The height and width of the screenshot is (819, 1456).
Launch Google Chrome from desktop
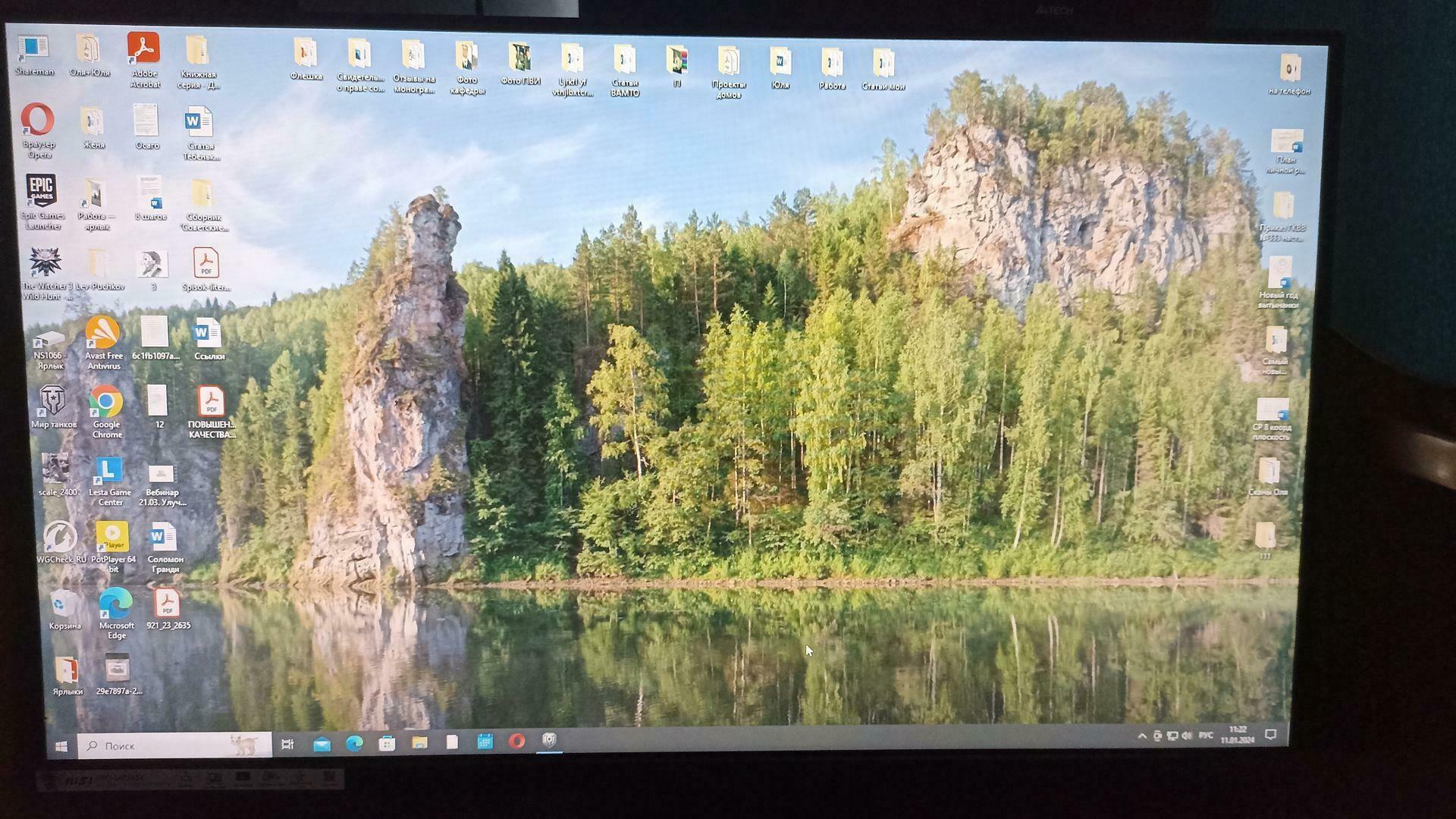[x=107, y=412]
